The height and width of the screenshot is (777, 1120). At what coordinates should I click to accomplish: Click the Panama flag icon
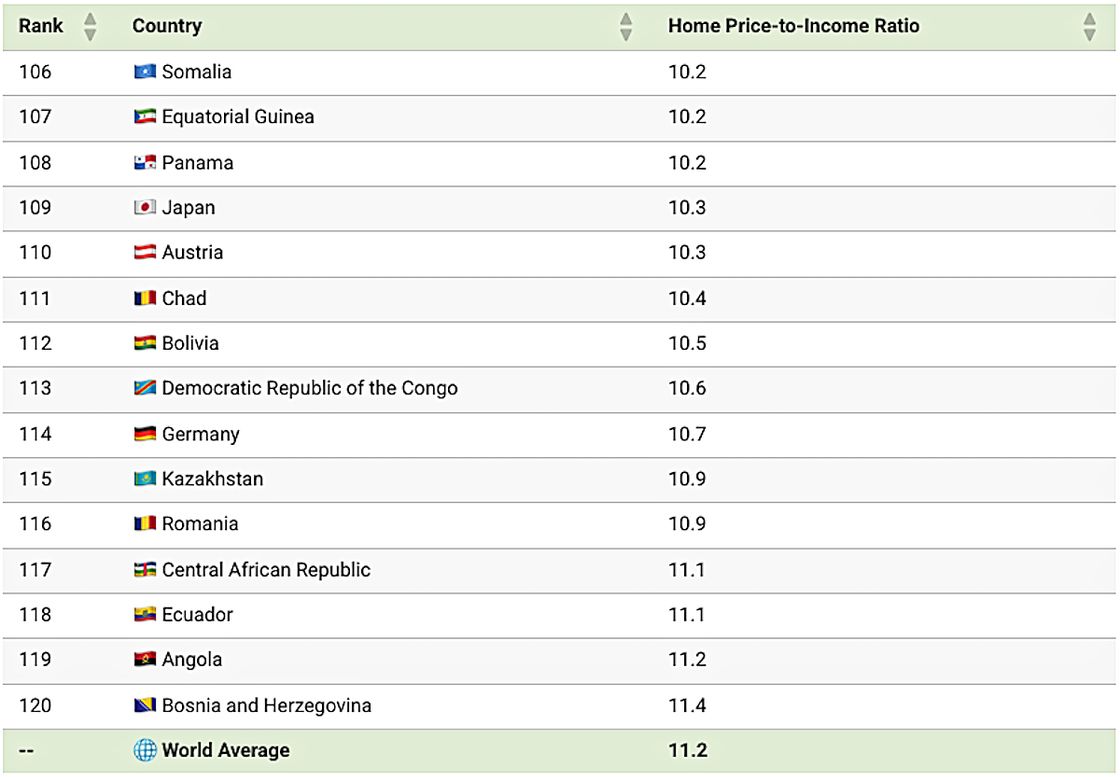coord(145,162)
